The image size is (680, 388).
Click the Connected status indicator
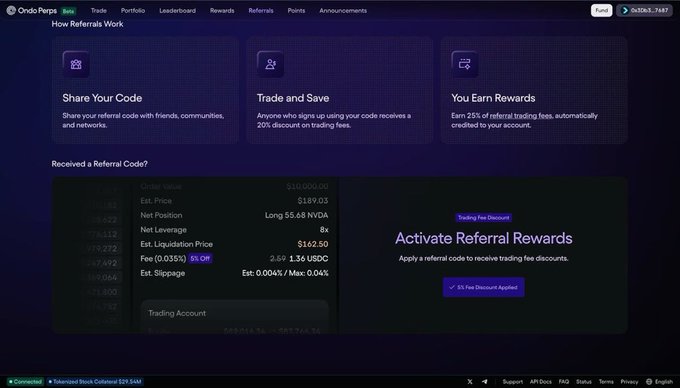[26, 381]
